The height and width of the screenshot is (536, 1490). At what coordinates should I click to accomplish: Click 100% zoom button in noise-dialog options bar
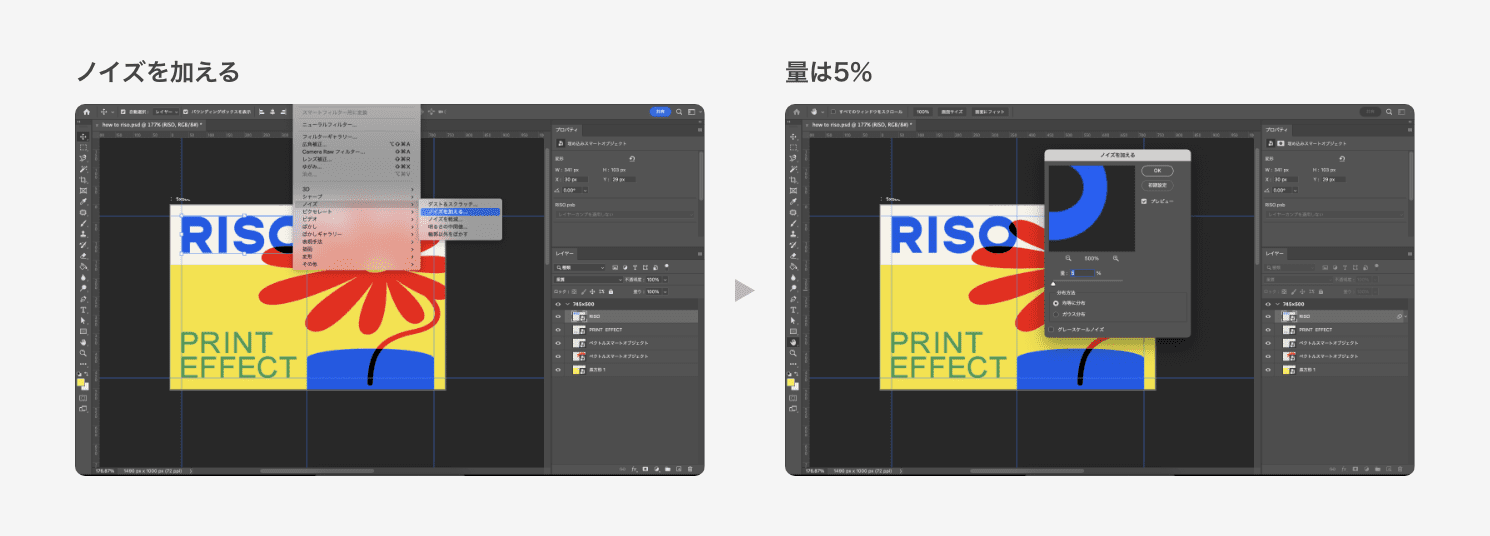click(x=923, y=111)
